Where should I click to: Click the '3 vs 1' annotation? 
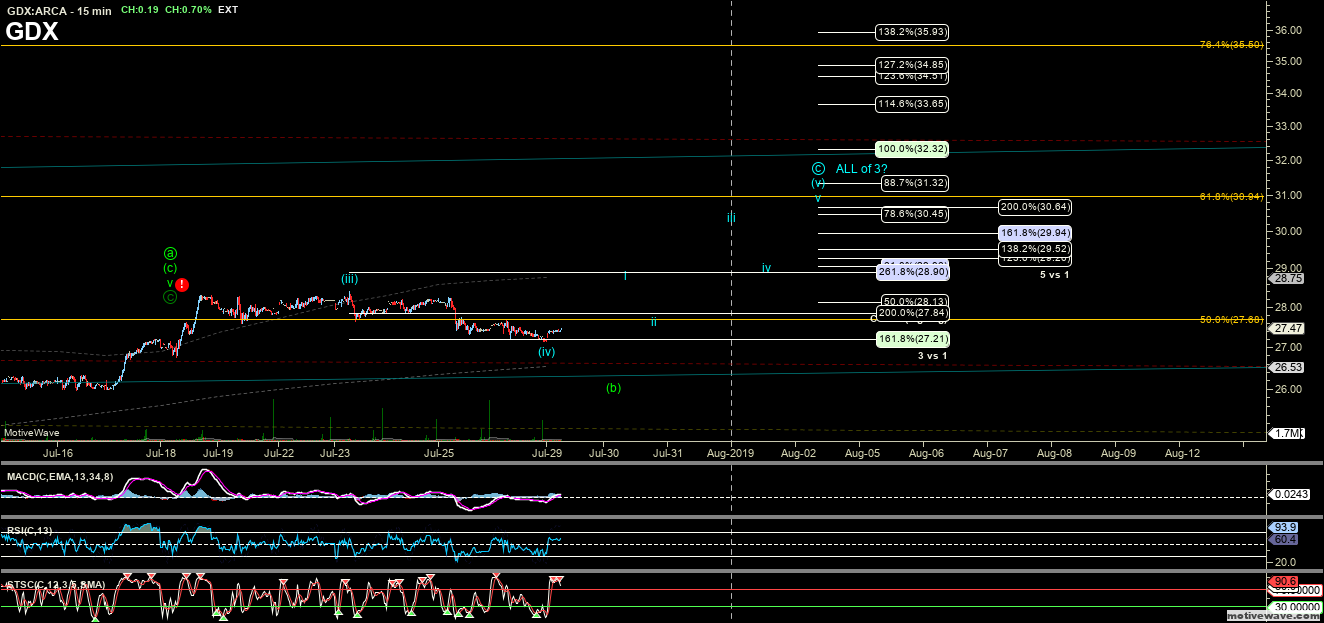pos(932,356)
